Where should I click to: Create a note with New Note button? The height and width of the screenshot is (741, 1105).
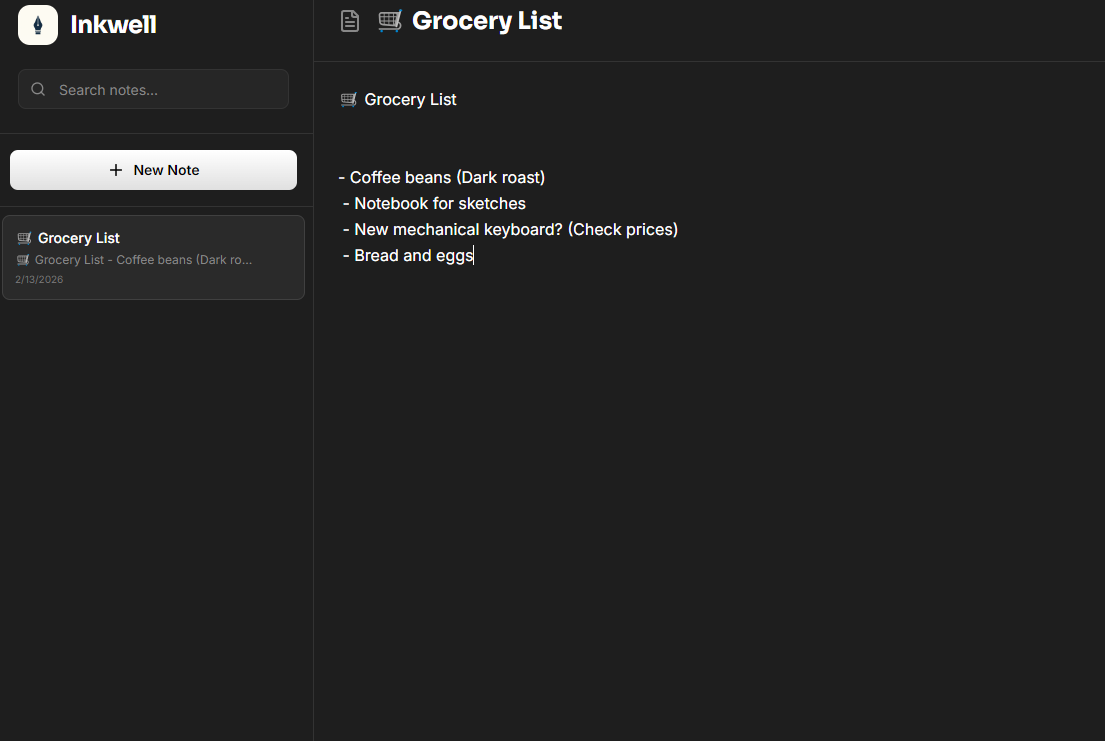click(x=153, y=170)
